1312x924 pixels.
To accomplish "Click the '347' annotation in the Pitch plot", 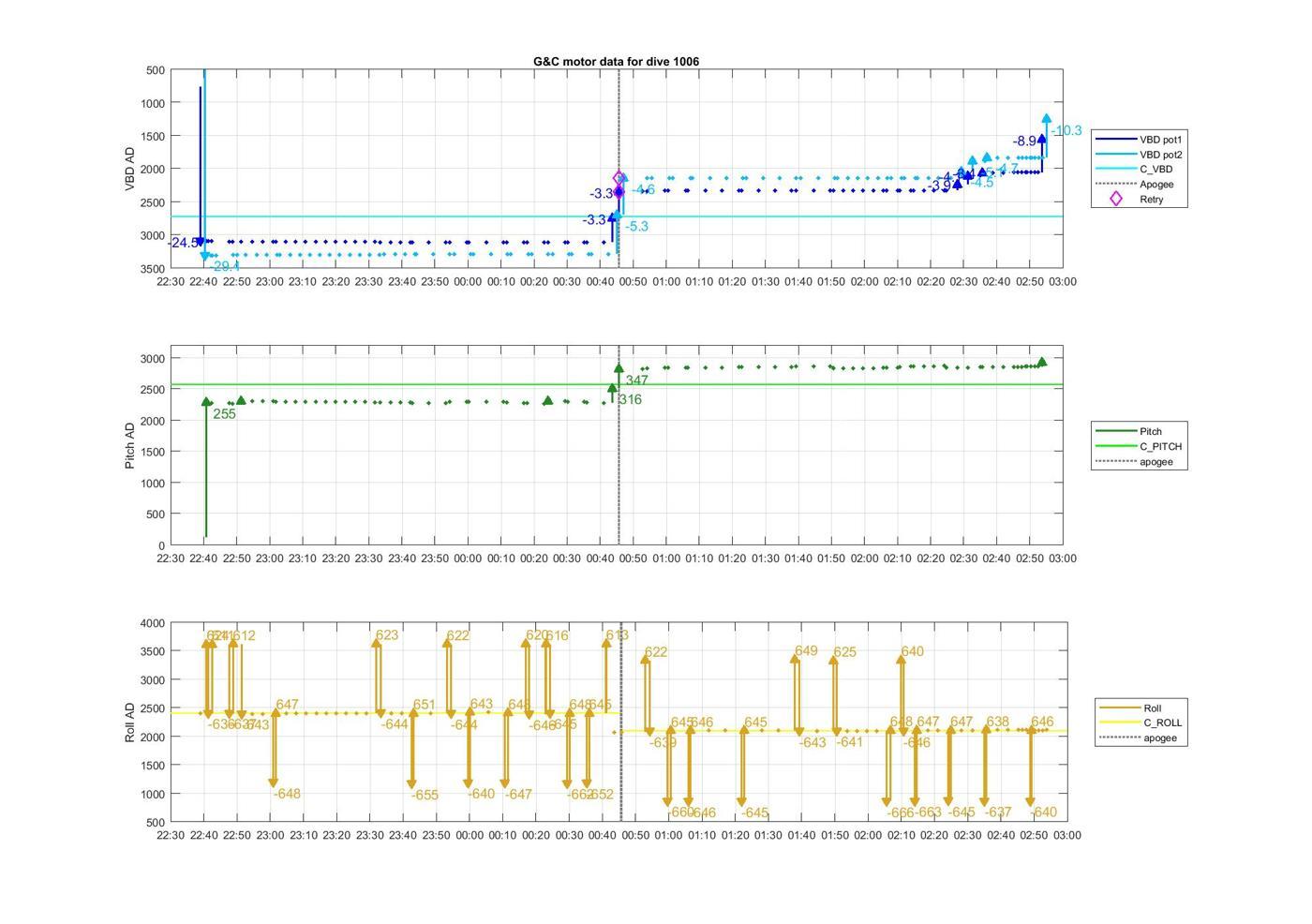I will (x=637, y=381).
